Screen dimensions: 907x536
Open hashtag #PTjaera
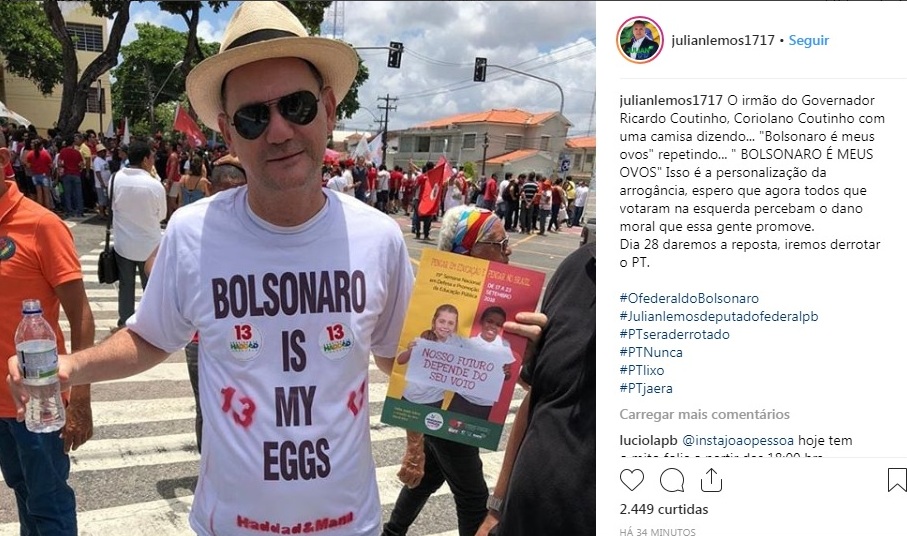click(646, 388)
